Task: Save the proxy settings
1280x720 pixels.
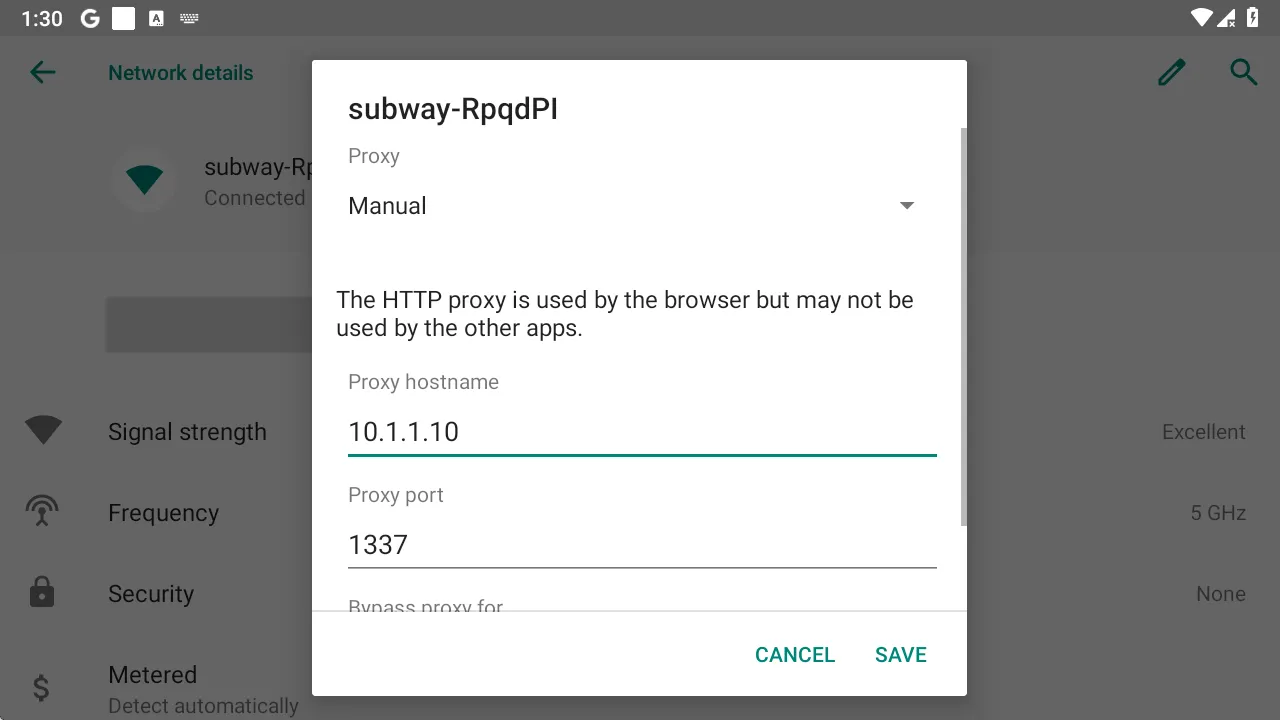Action: point(901,654)
